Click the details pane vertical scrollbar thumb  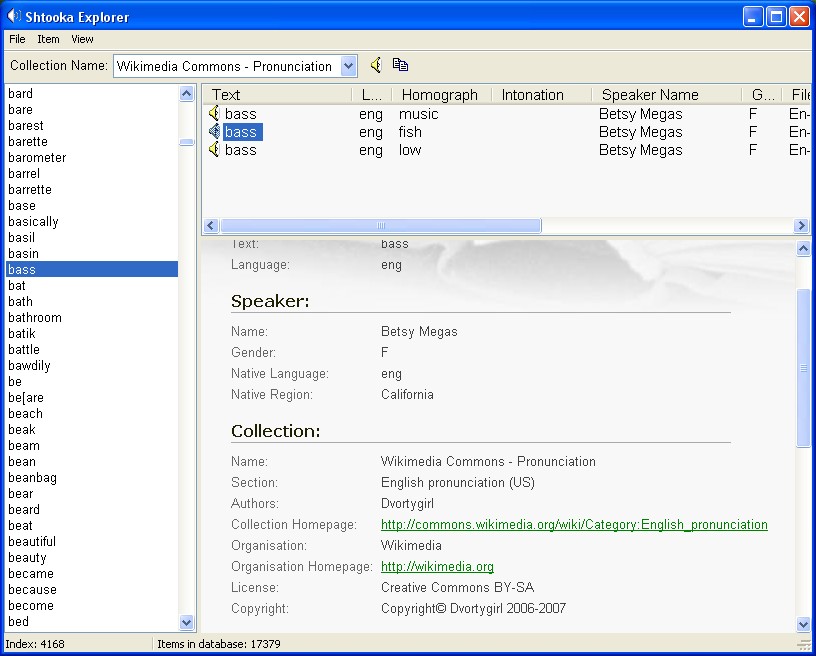803,367
